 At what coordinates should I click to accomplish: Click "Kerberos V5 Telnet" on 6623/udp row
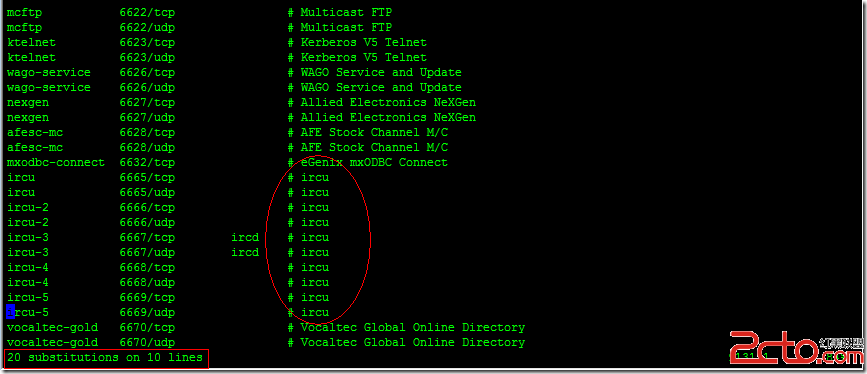coord(364,58)
